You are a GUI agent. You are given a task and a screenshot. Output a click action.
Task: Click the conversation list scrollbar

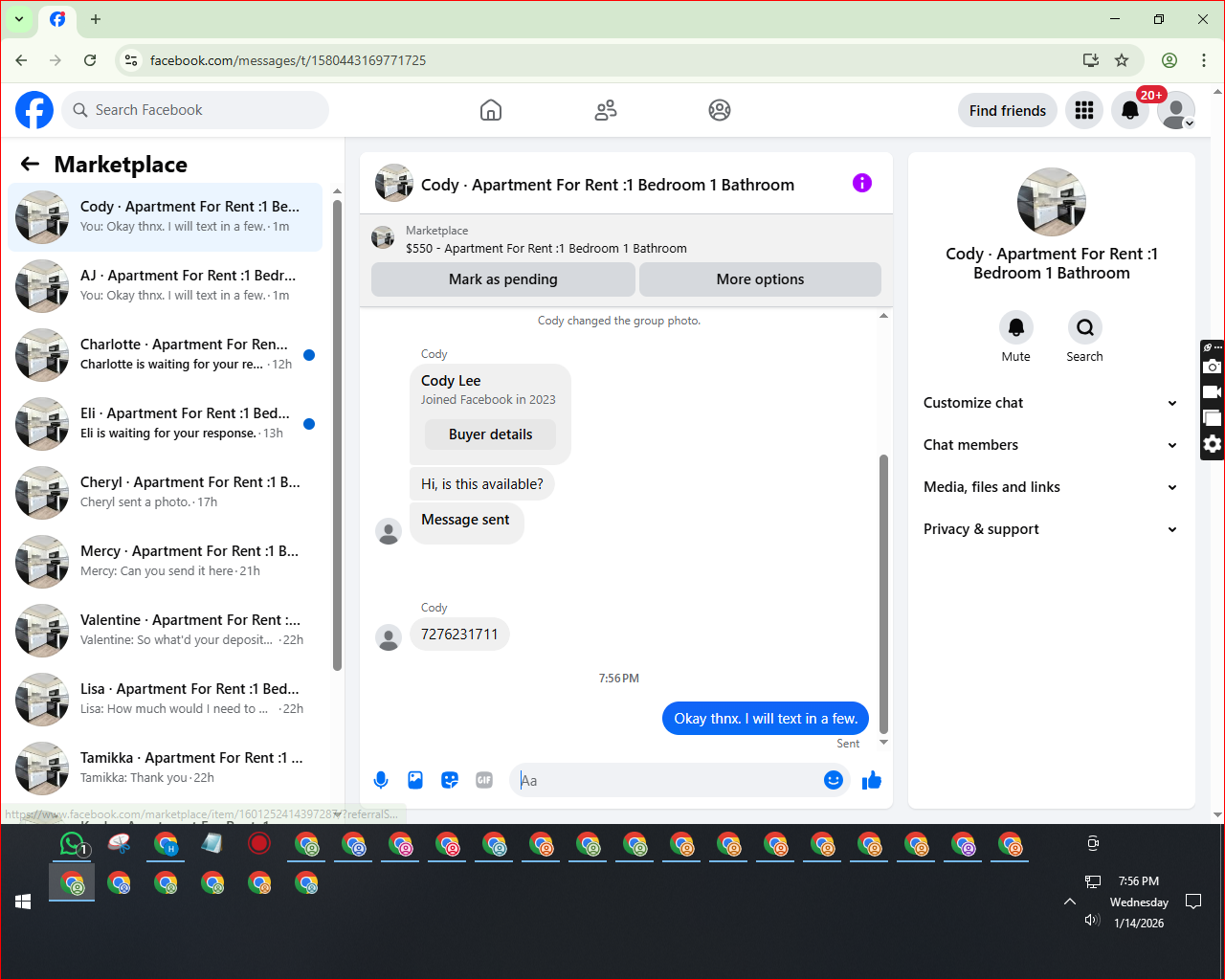[337, 435]
